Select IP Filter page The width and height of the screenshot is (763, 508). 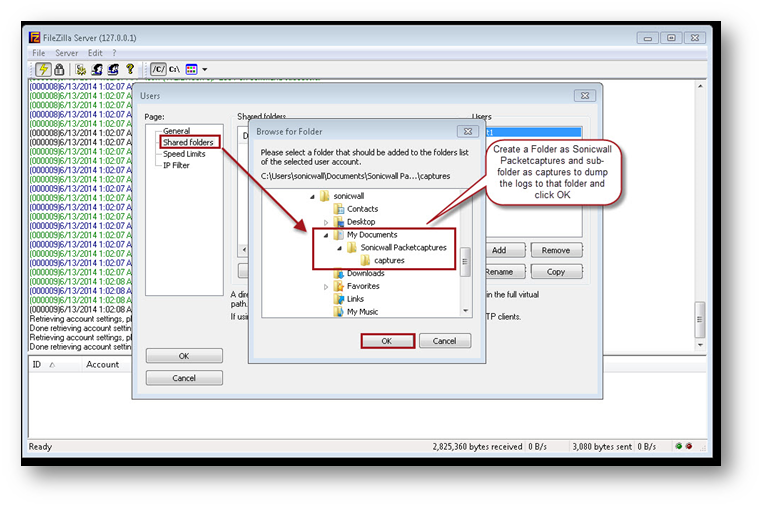[176, 165]
